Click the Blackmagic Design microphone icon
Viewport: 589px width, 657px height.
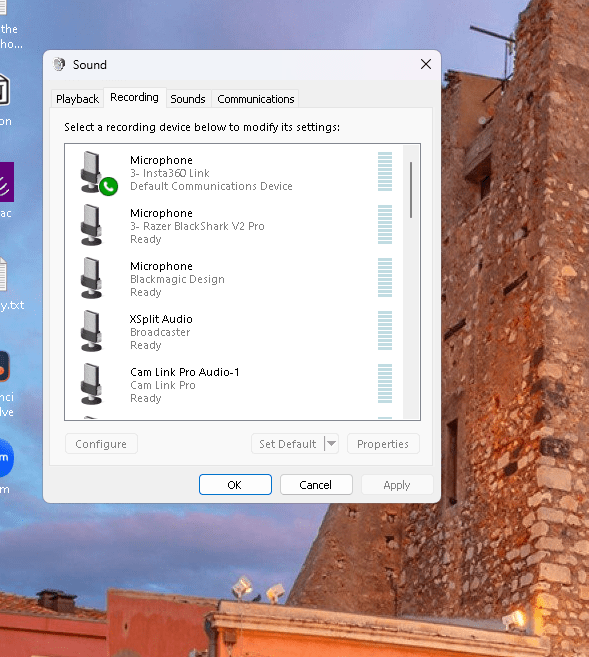pos(92,278)
